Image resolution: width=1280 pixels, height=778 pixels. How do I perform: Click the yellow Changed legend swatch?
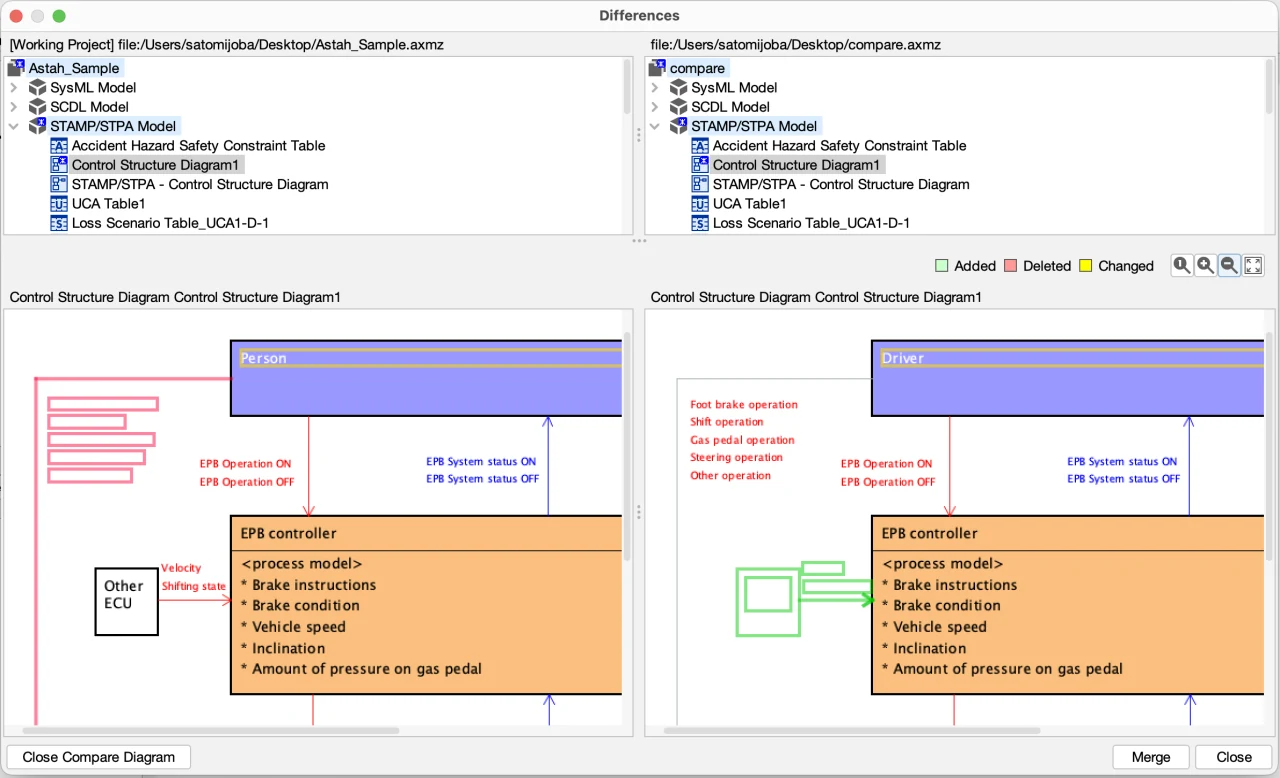point(1085,266)
